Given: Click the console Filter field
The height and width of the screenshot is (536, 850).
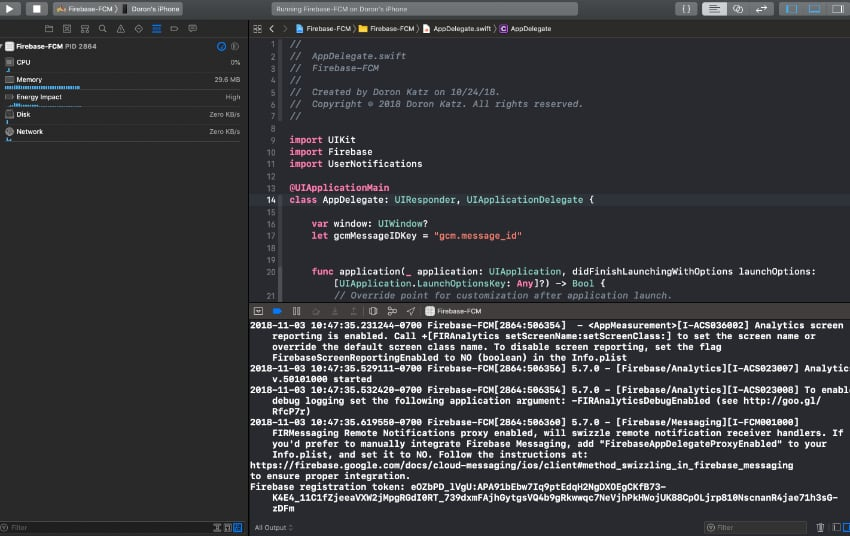Looking at the screenshot, I should pos(755,527).
